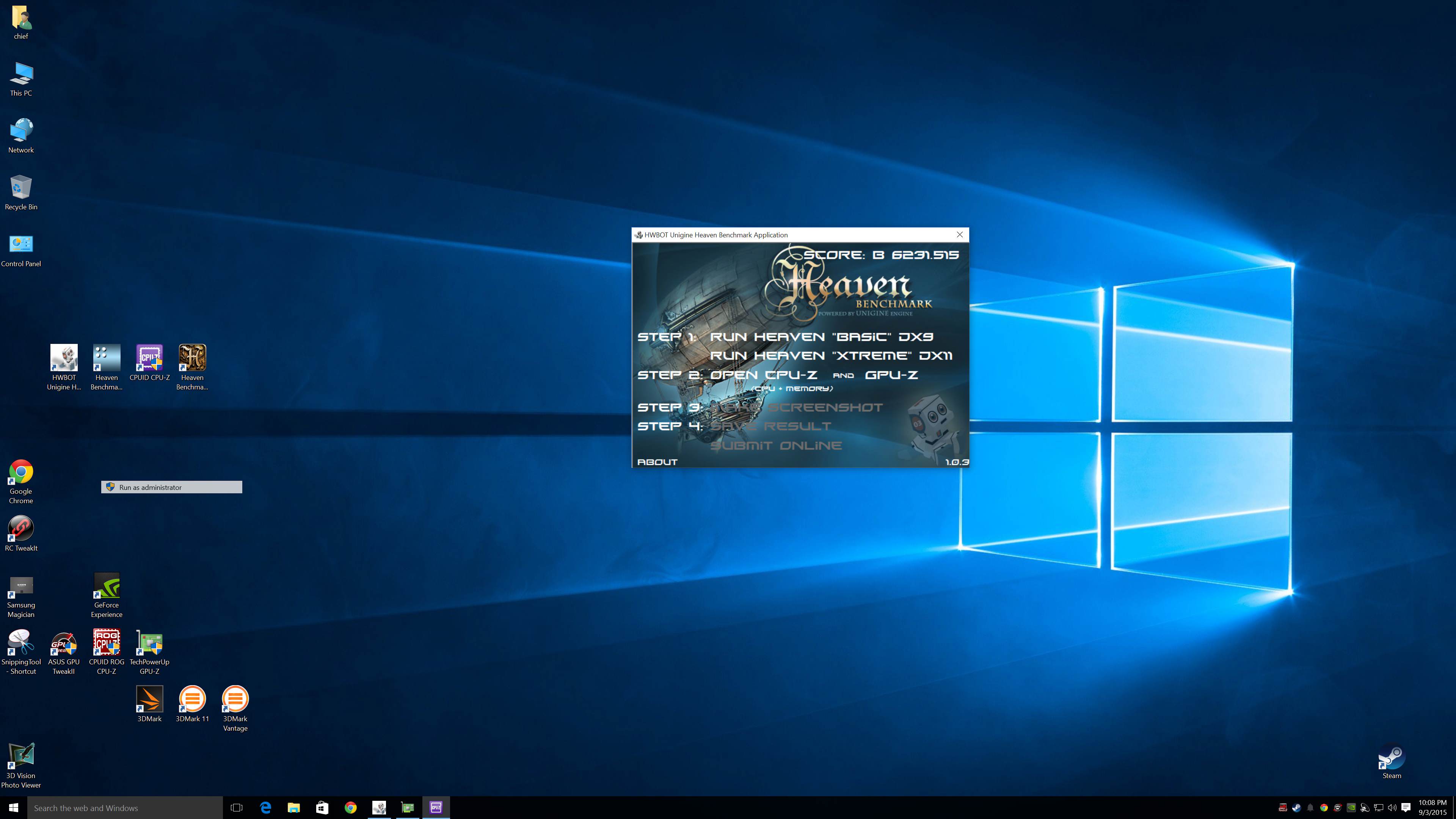Focus the Search the web and Windows box
The width and height of the screenshot is (1456, 819).
(125, 808)
